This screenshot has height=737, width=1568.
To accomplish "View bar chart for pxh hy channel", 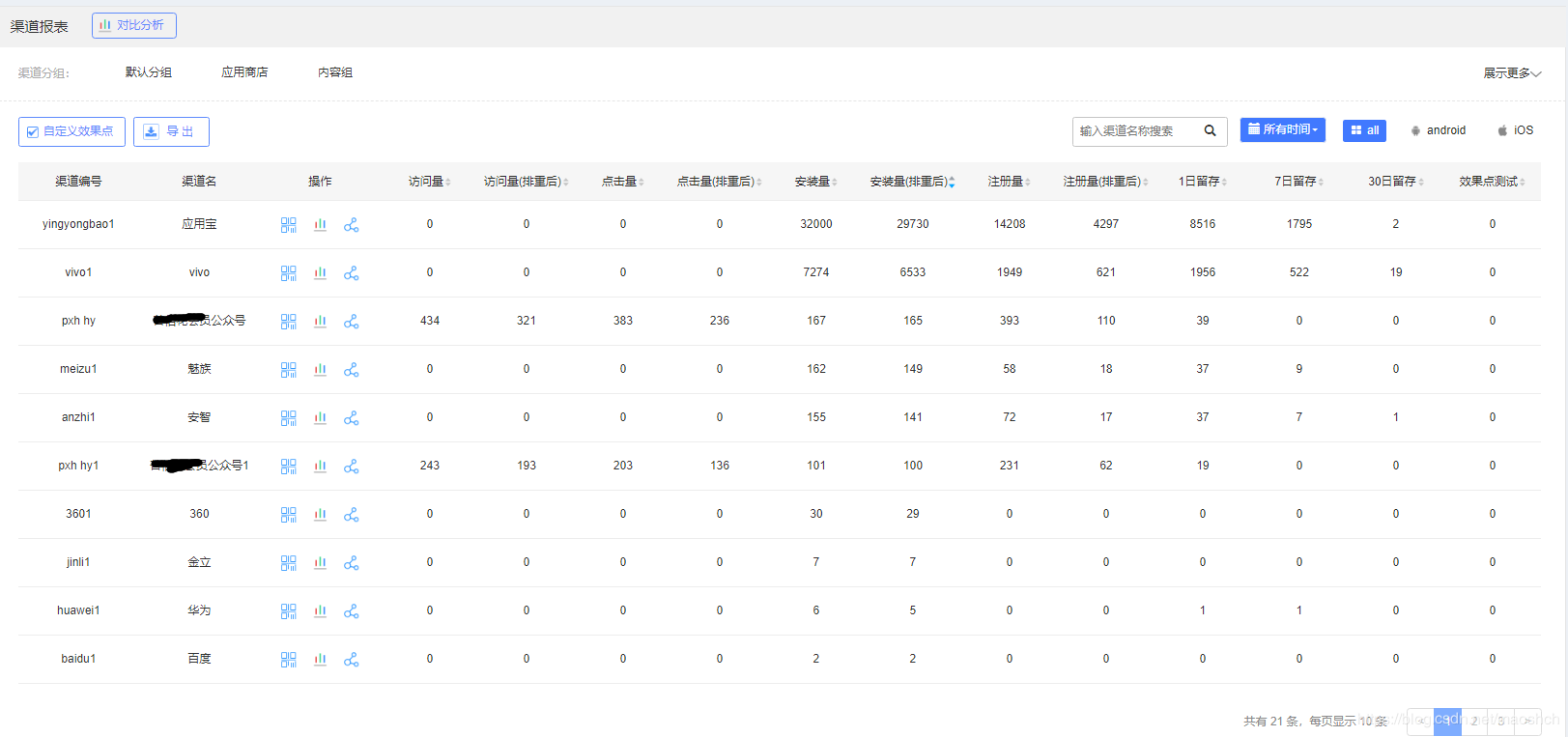I will click(x=320, y=321).
